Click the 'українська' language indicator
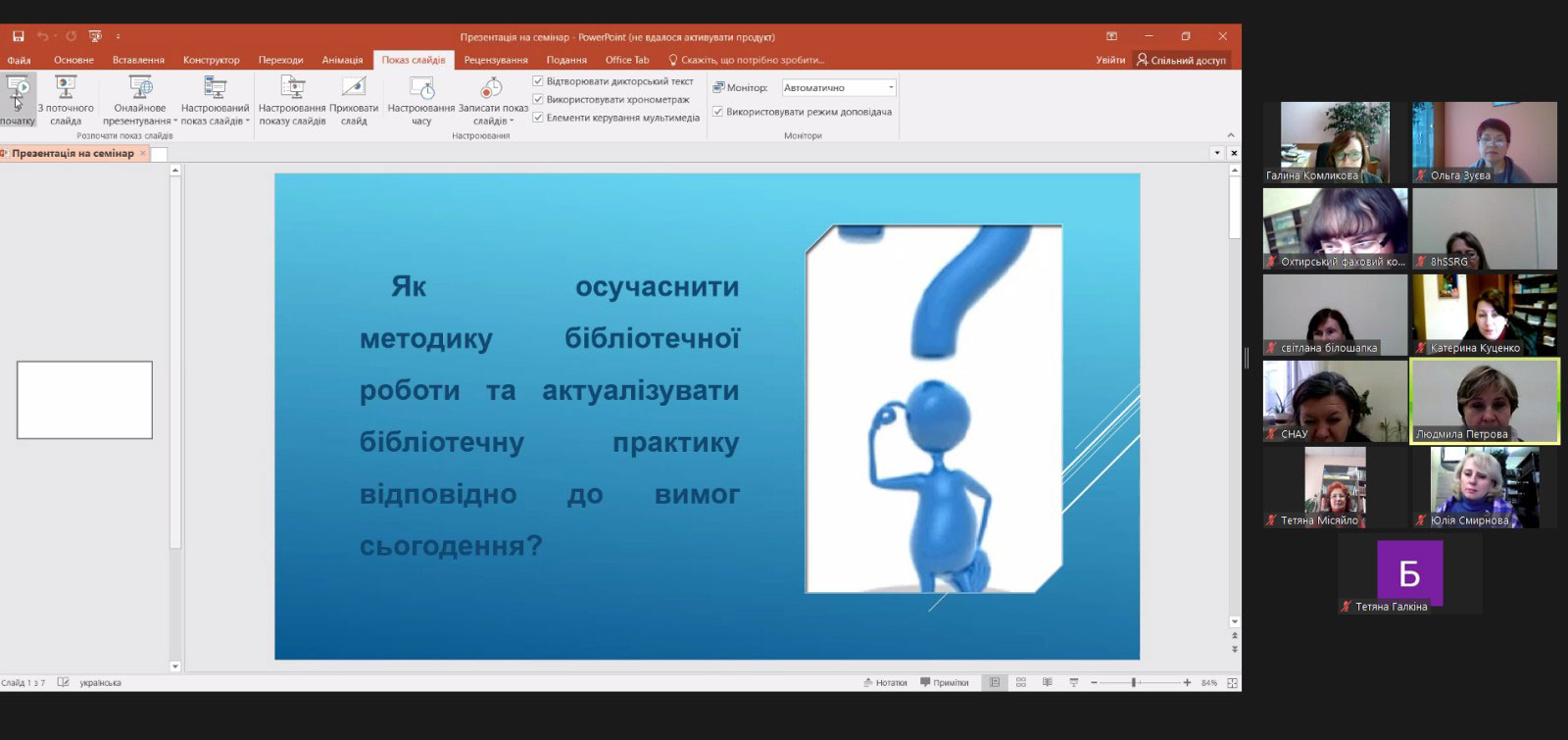1568x740 pixels. point(99,682)
